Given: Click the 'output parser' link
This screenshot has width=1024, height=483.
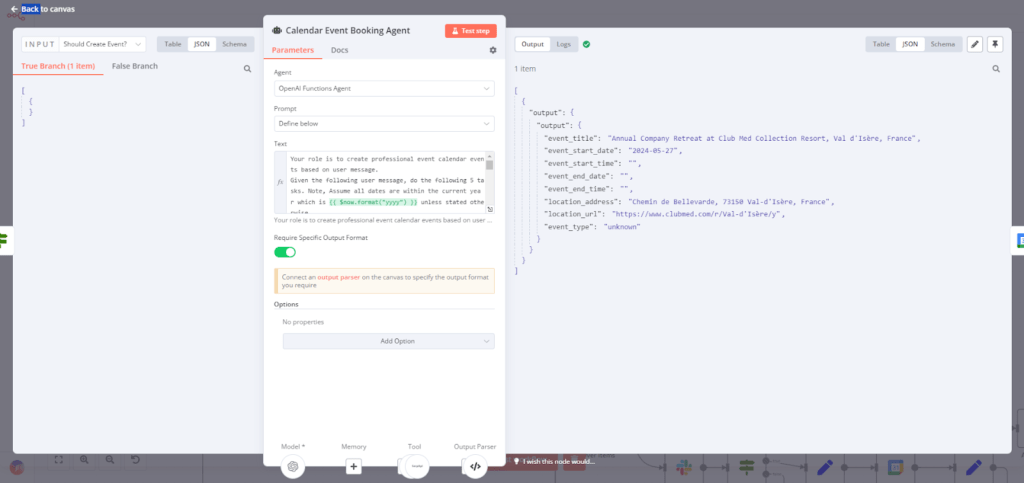Looking at the screenshot, I should [x=342, y=275].
